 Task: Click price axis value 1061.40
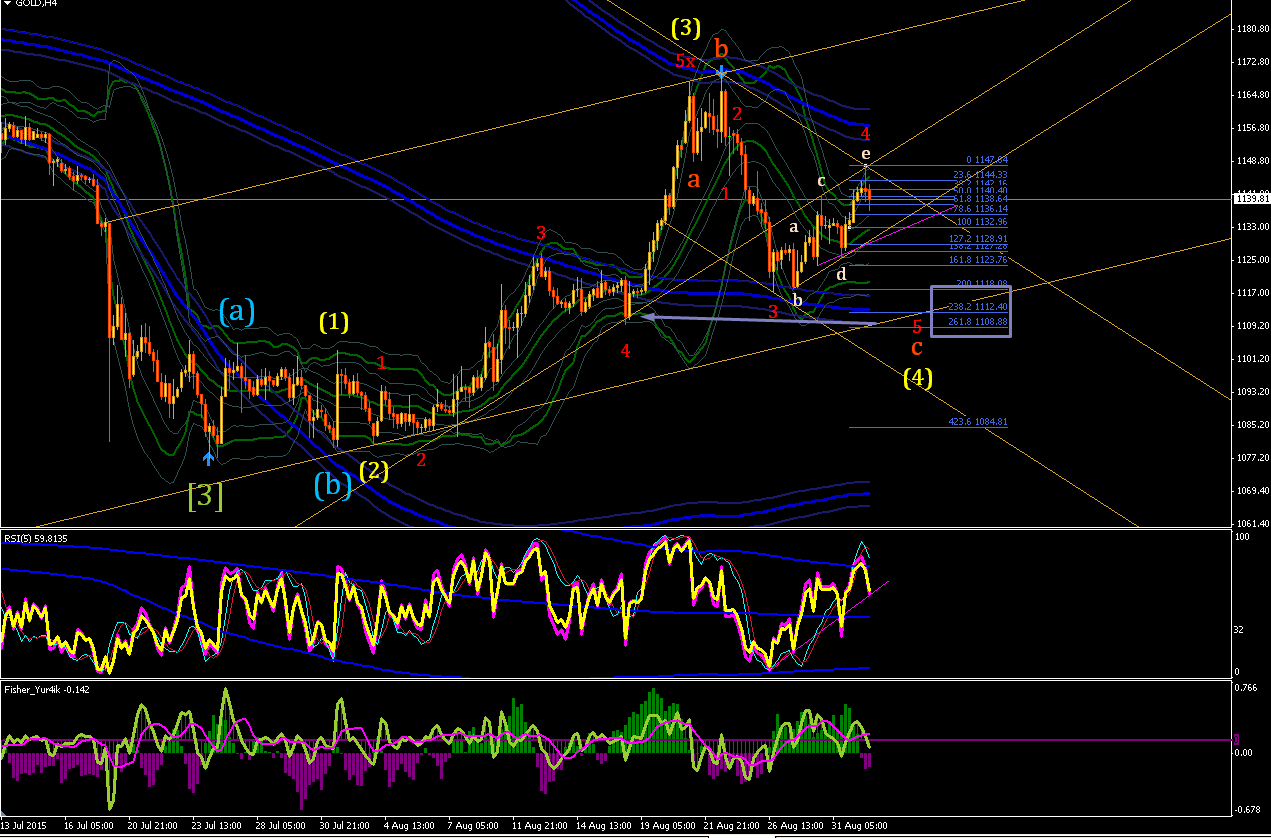1252,523
